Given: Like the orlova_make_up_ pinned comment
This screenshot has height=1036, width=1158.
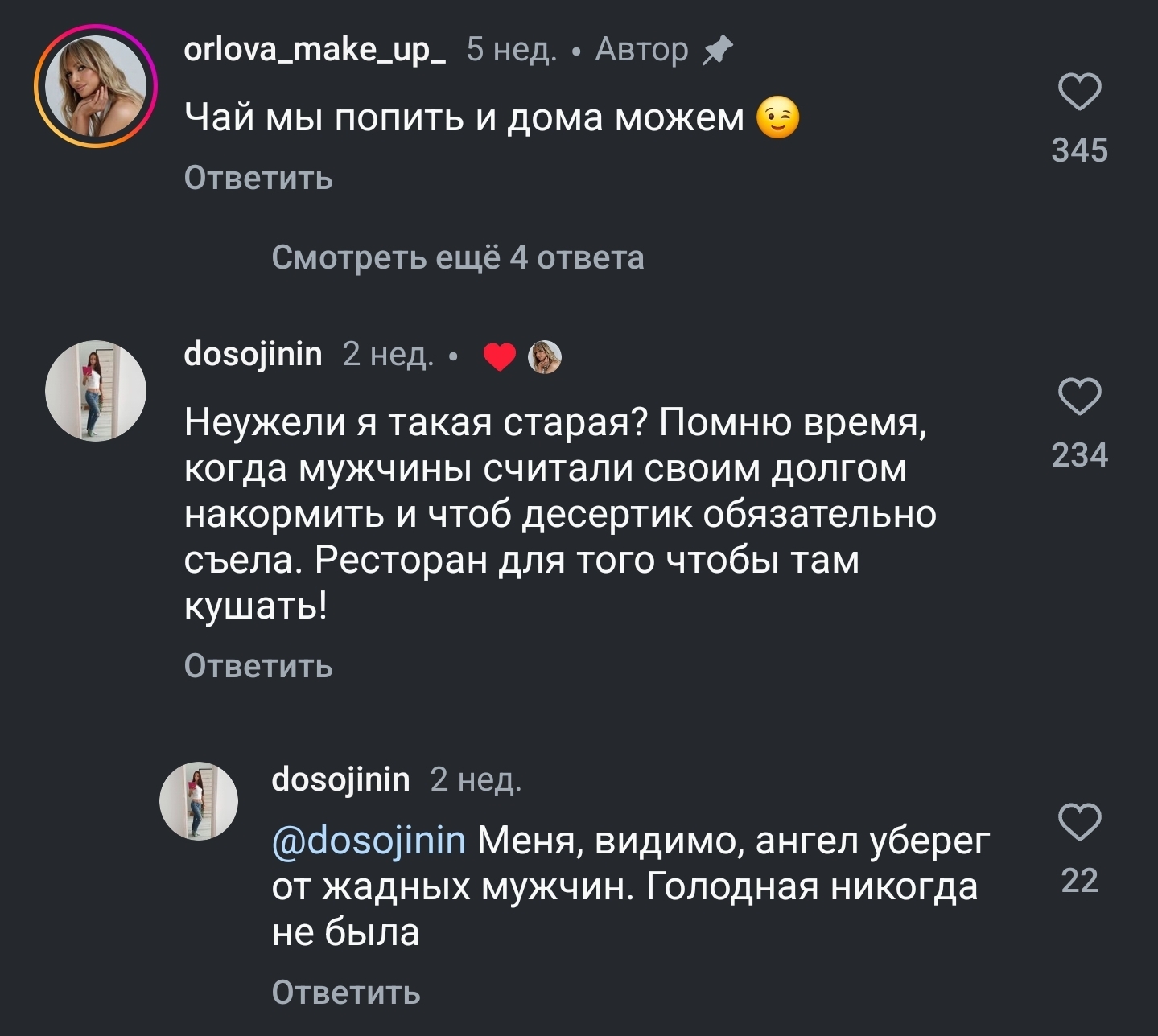Looking at the screenshot, I should pyautogui.click(x=1079, y=92).
